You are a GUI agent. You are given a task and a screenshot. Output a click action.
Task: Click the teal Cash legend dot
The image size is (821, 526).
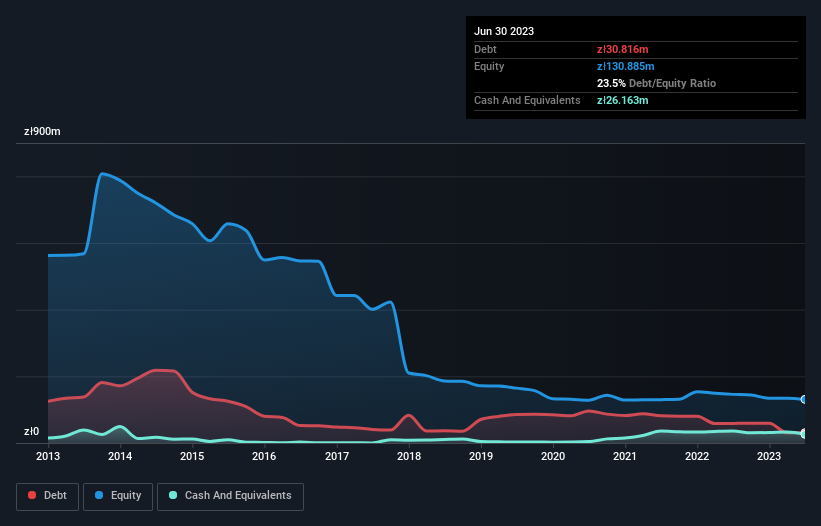[x=173, y=495]
